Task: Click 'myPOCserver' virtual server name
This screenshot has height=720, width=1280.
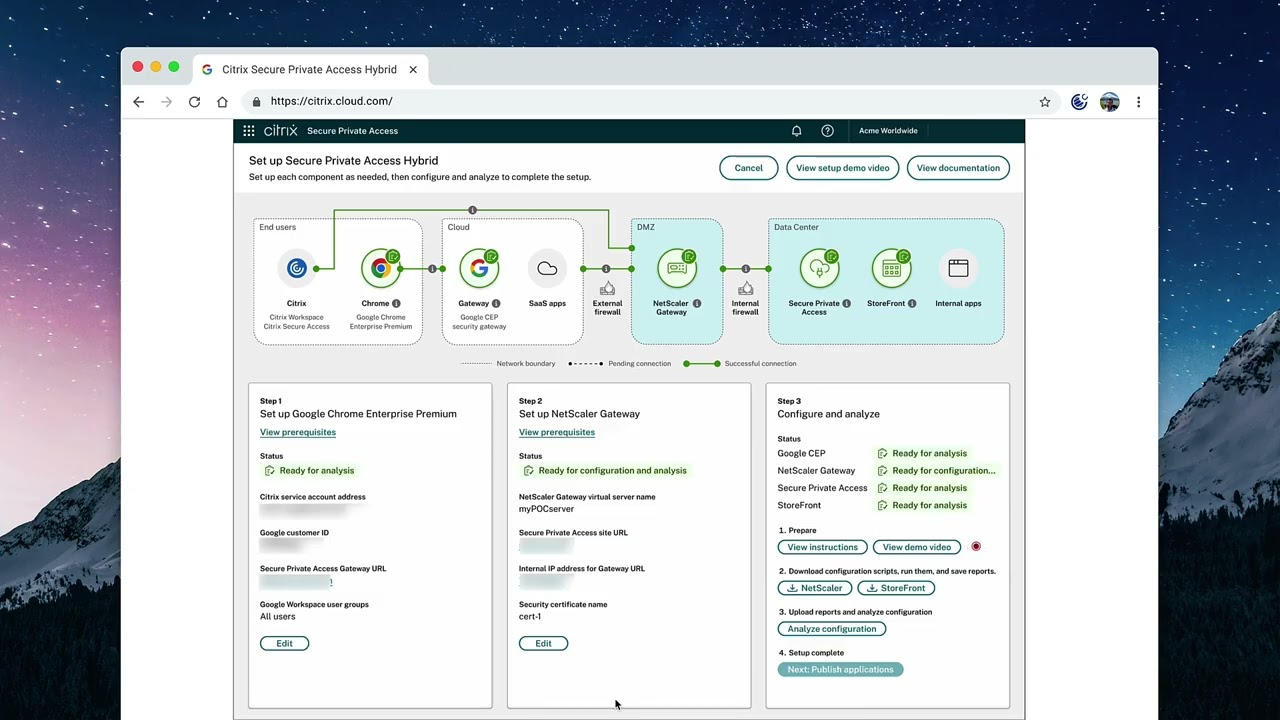Action: [546, 509]
